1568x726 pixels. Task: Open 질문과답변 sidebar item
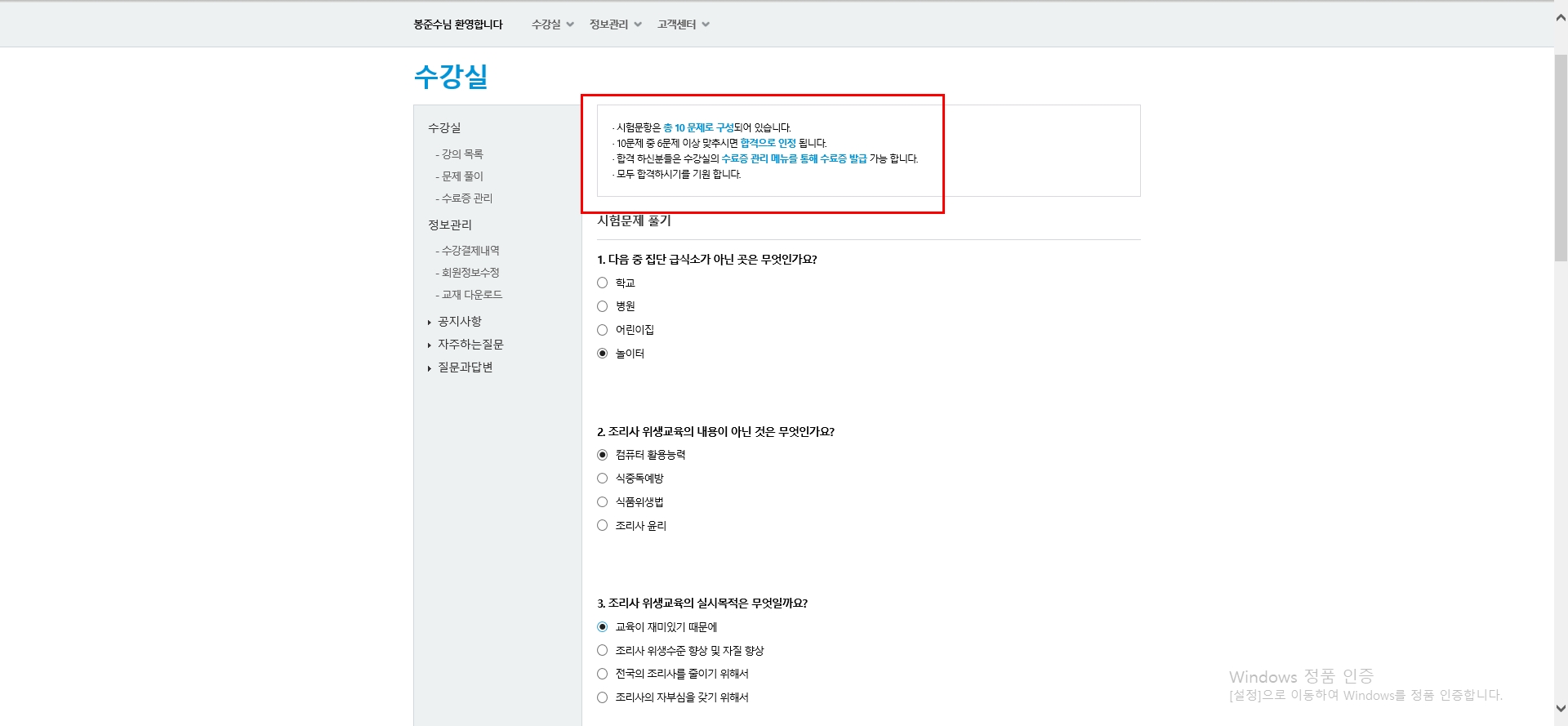click(x=465, y=367)
